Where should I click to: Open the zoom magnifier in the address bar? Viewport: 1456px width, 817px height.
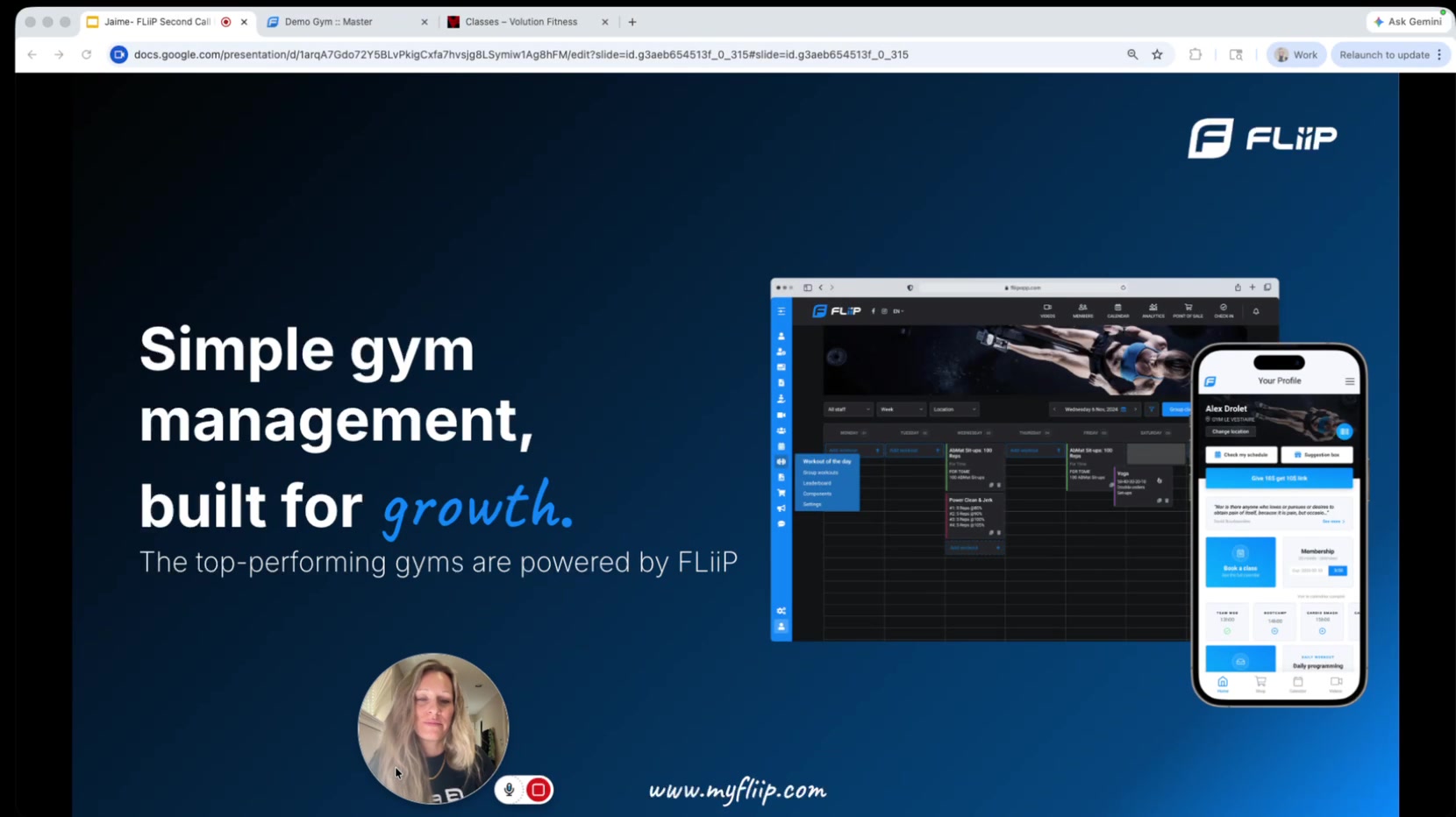1132,54
